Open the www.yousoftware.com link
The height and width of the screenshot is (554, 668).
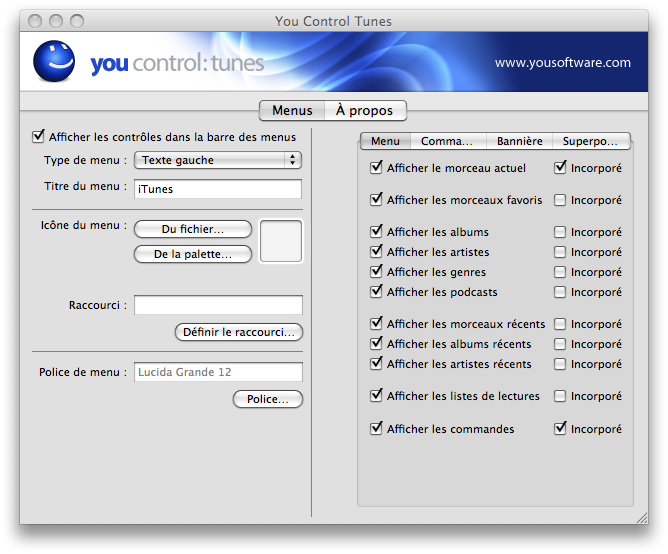[x=562, y=63]
